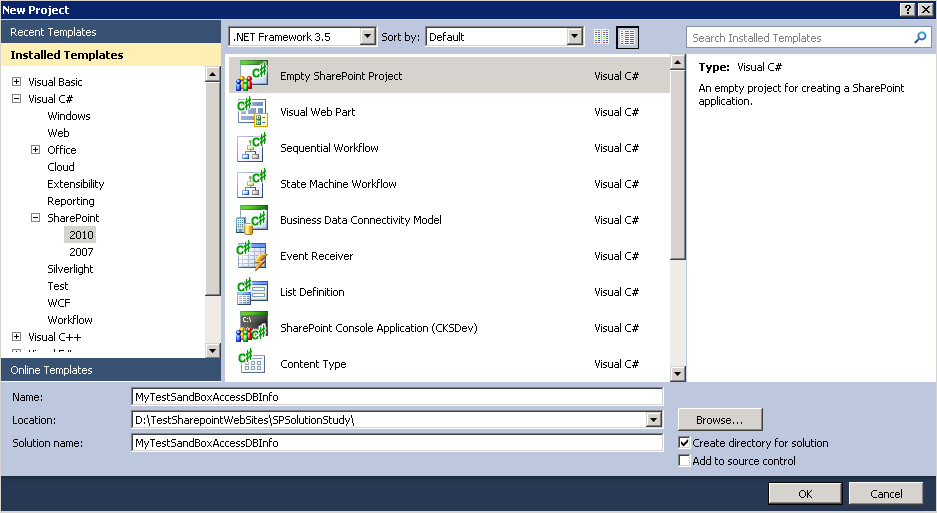The width and height of the screenshot is (937, 513).
Task: Select the Test category
Action: point(58,286)
